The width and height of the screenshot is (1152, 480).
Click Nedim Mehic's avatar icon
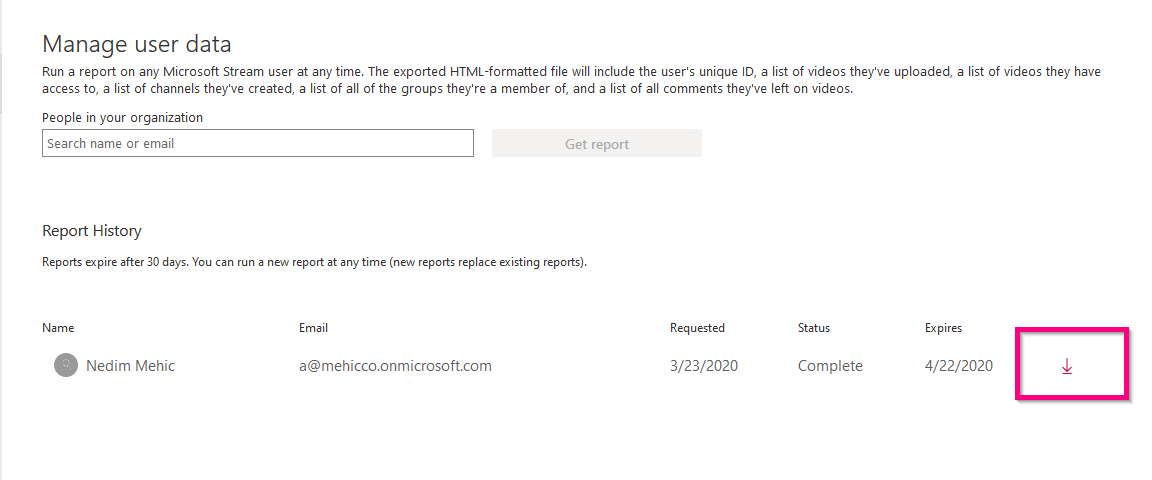pyautogui.click(x=66, y=366)
